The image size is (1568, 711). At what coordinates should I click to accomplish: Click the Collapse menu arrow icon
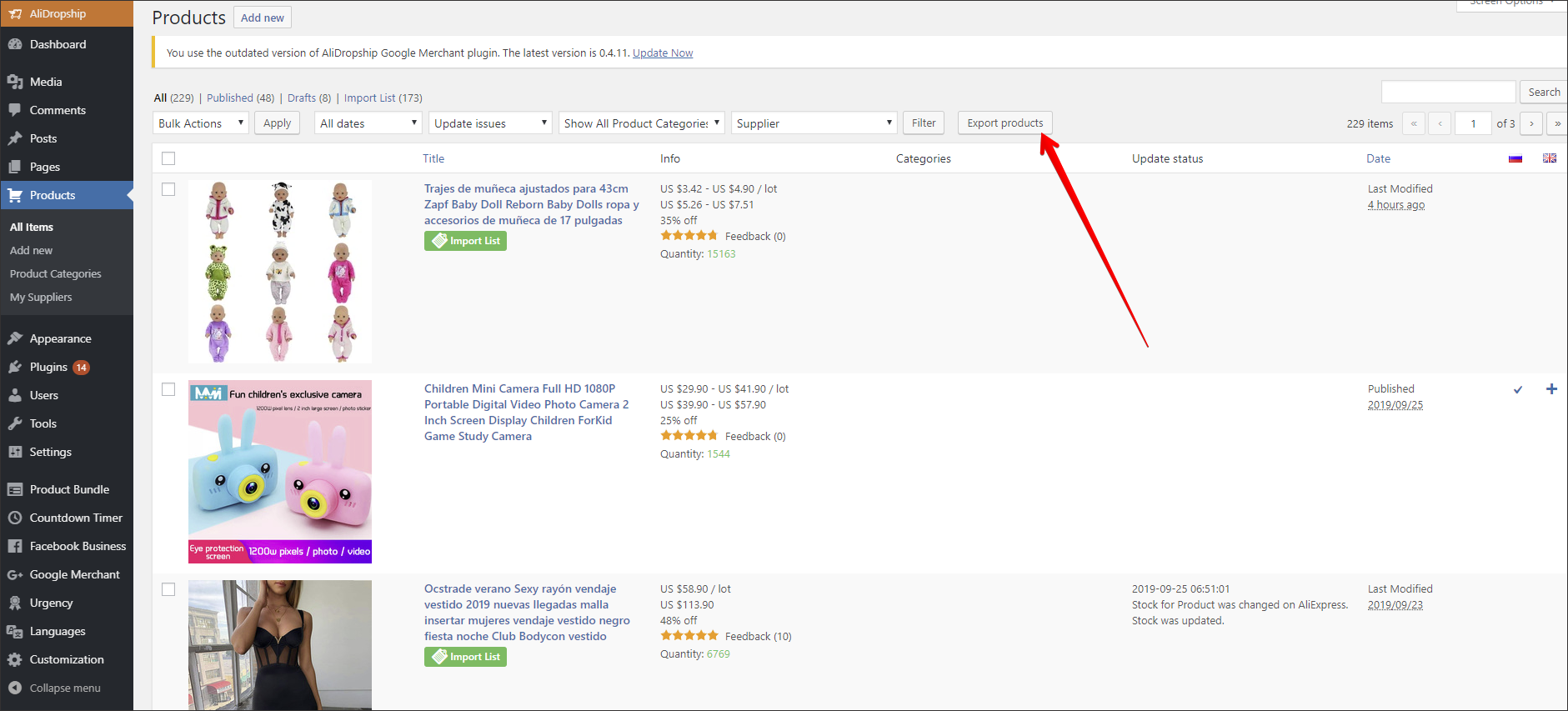pos(15,688)
